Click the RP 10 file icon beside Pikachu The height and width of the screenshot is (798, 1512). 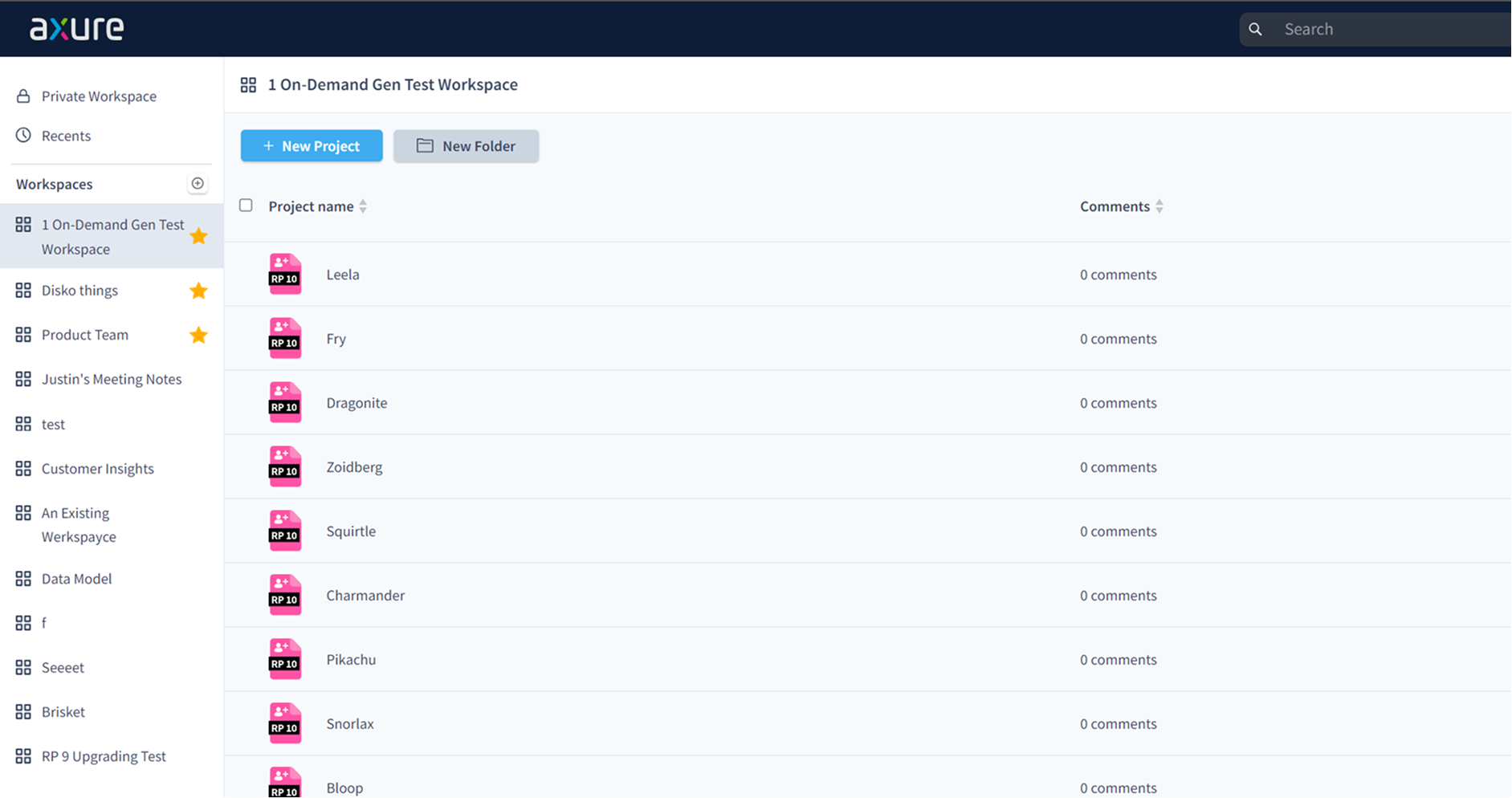point(284,658)
